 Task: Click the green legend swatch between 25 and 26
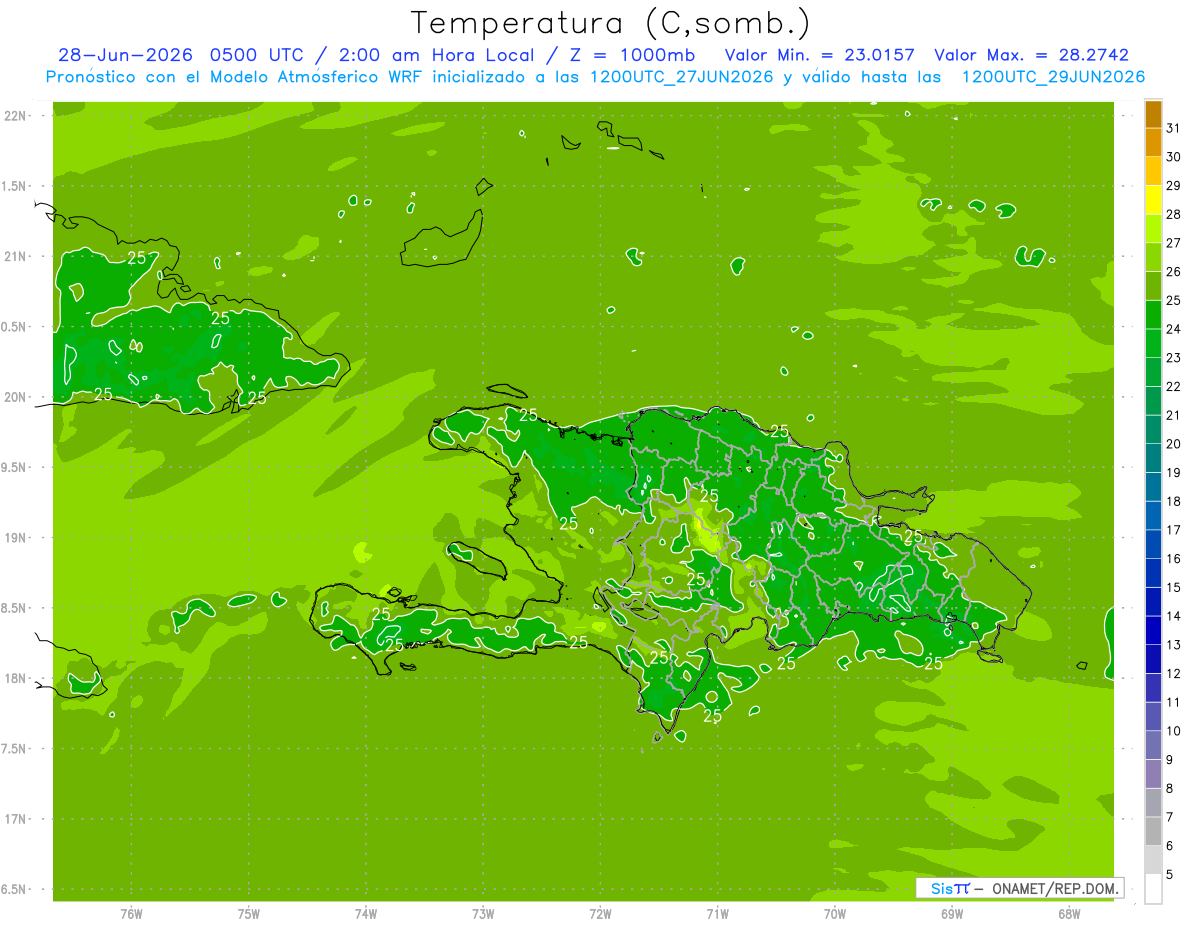point(1153,286)
